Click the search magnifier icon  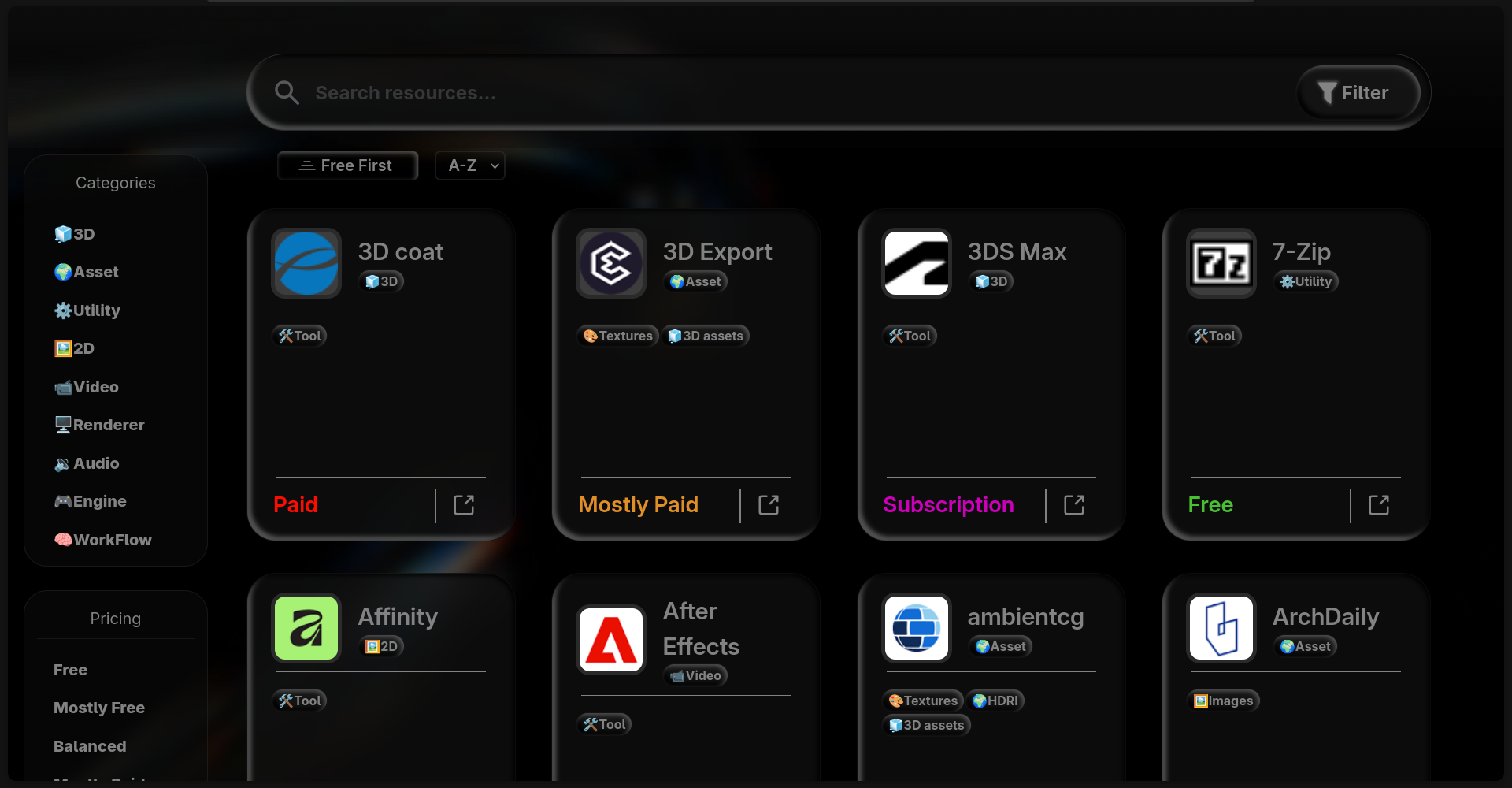coord(287,93)
